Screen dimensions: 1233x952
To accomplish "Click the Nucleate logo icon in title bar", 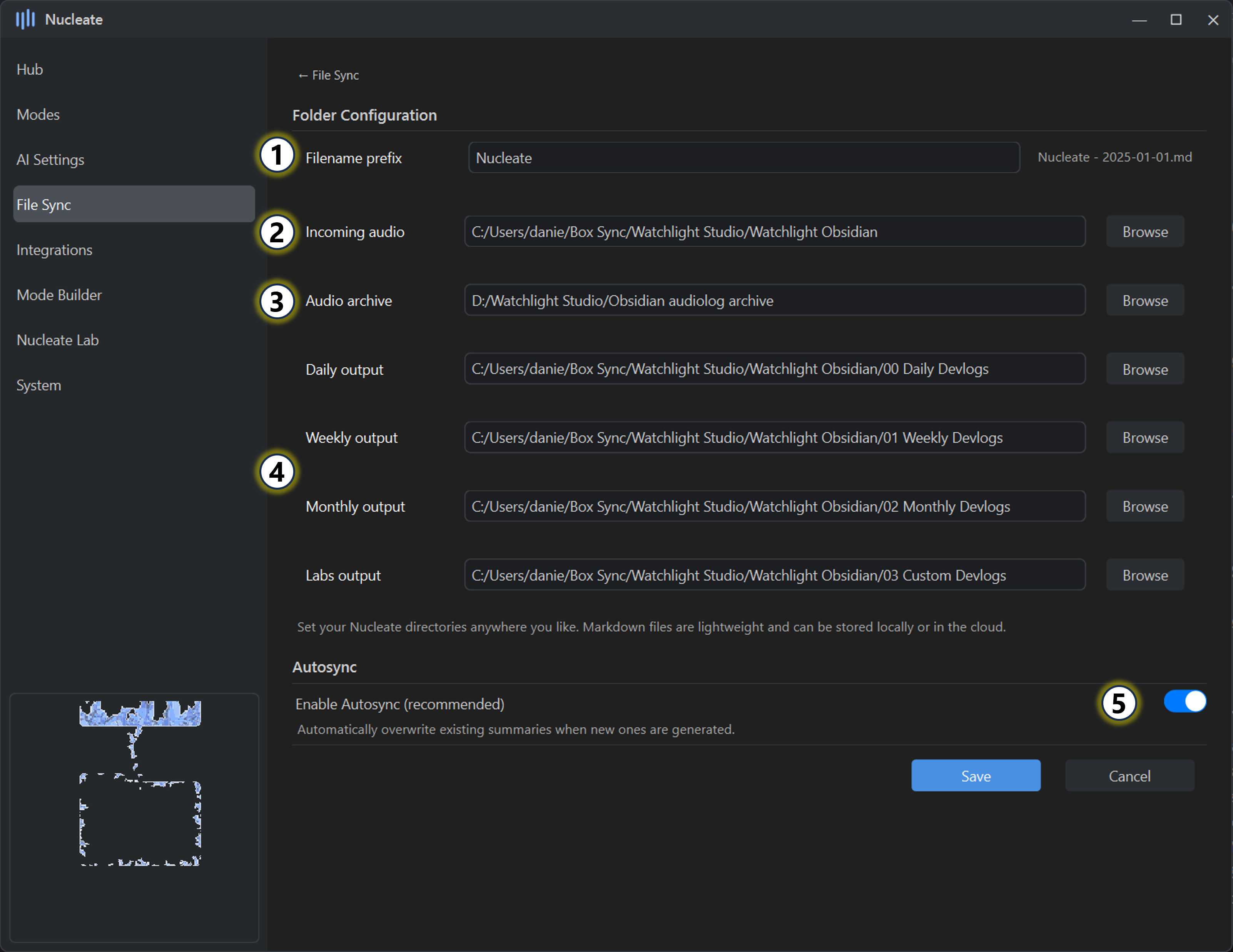I will pos(25,19).
